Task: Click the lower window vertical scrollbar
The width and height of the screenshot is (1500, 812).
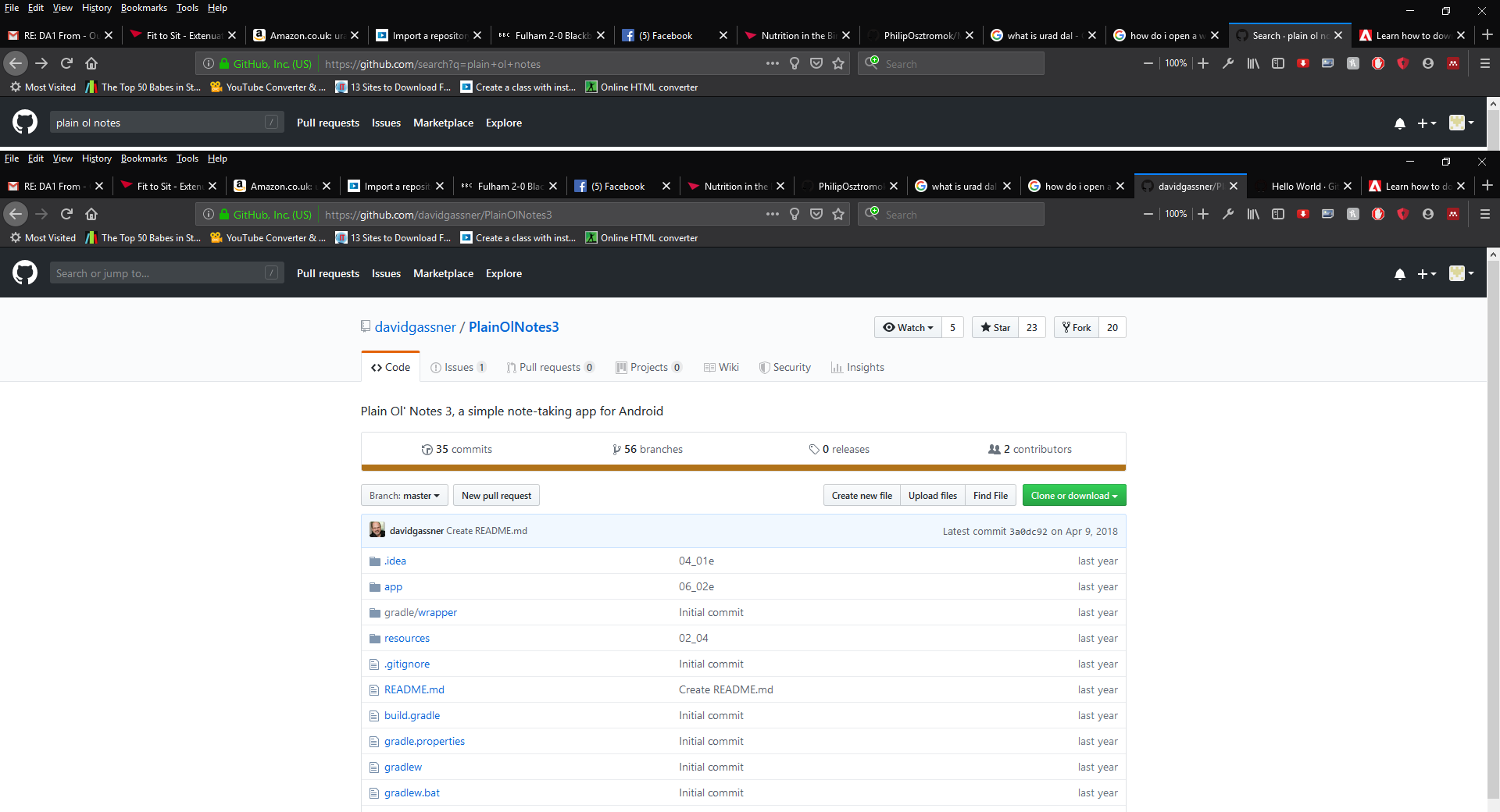Action: click(x=1493, y=531)
